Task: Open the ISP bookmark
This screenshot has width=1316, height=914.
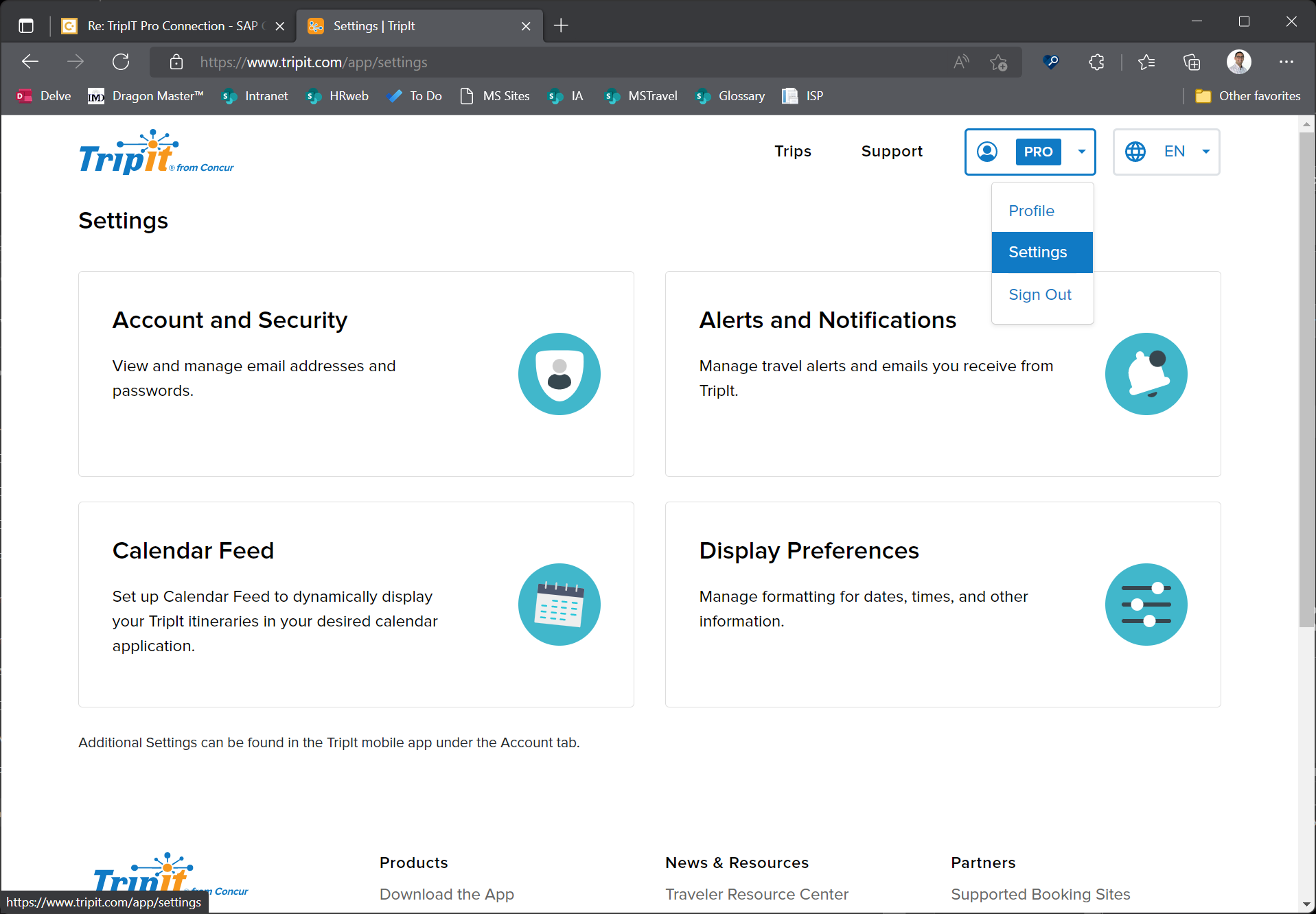Action: point(803,96)
